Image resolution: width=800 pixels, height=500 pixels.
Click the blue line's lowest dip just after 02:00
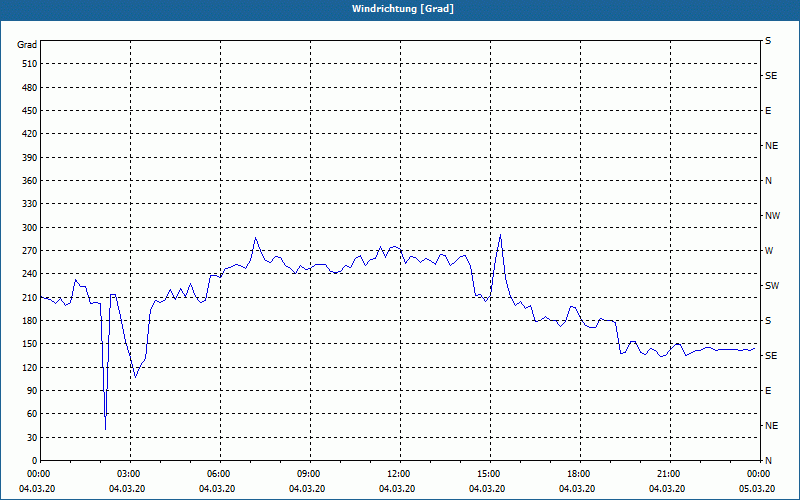click(x=106, y=429)
